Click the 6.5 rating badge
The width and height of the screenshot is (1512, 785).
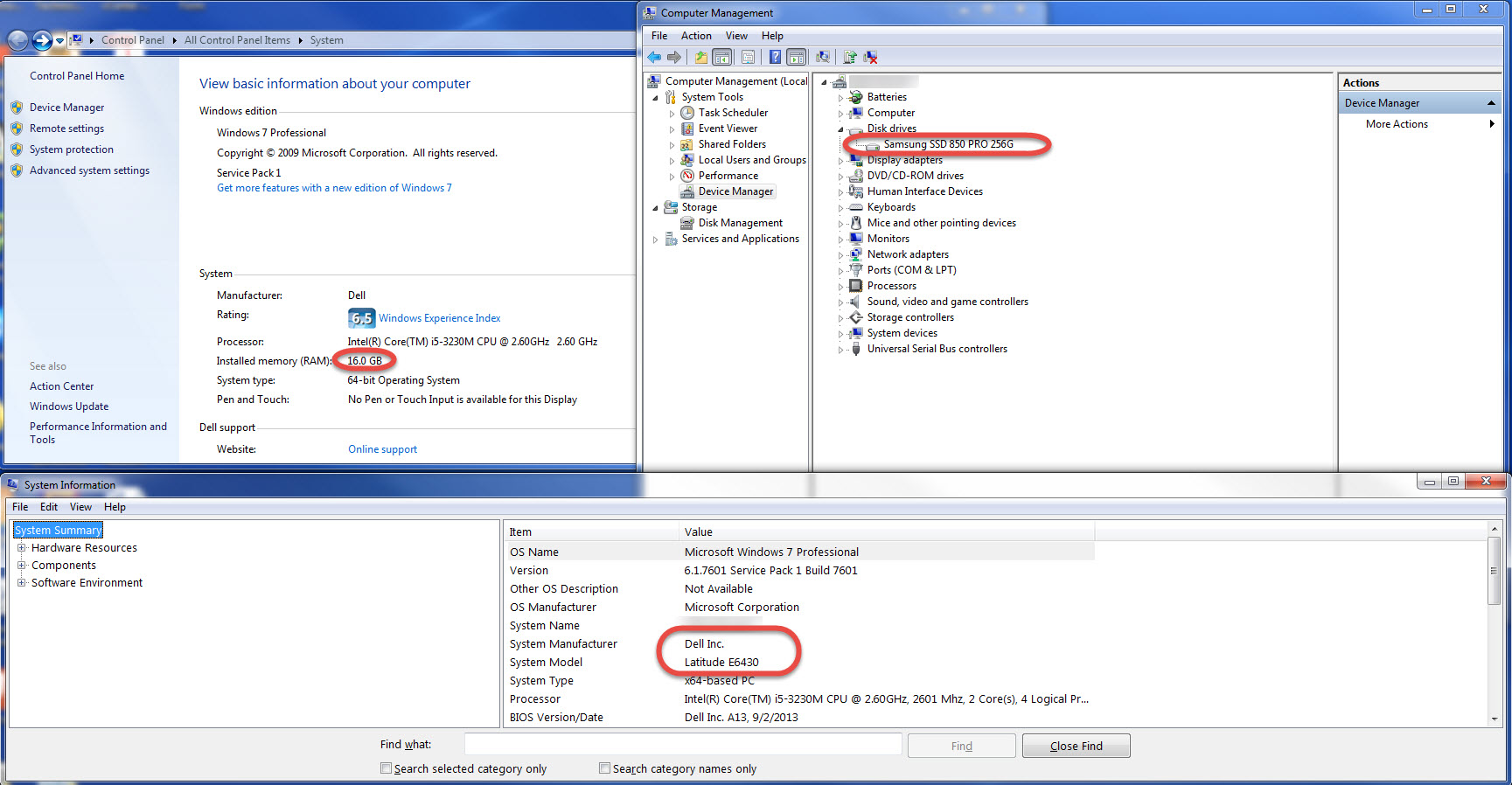tap(361, 318)
